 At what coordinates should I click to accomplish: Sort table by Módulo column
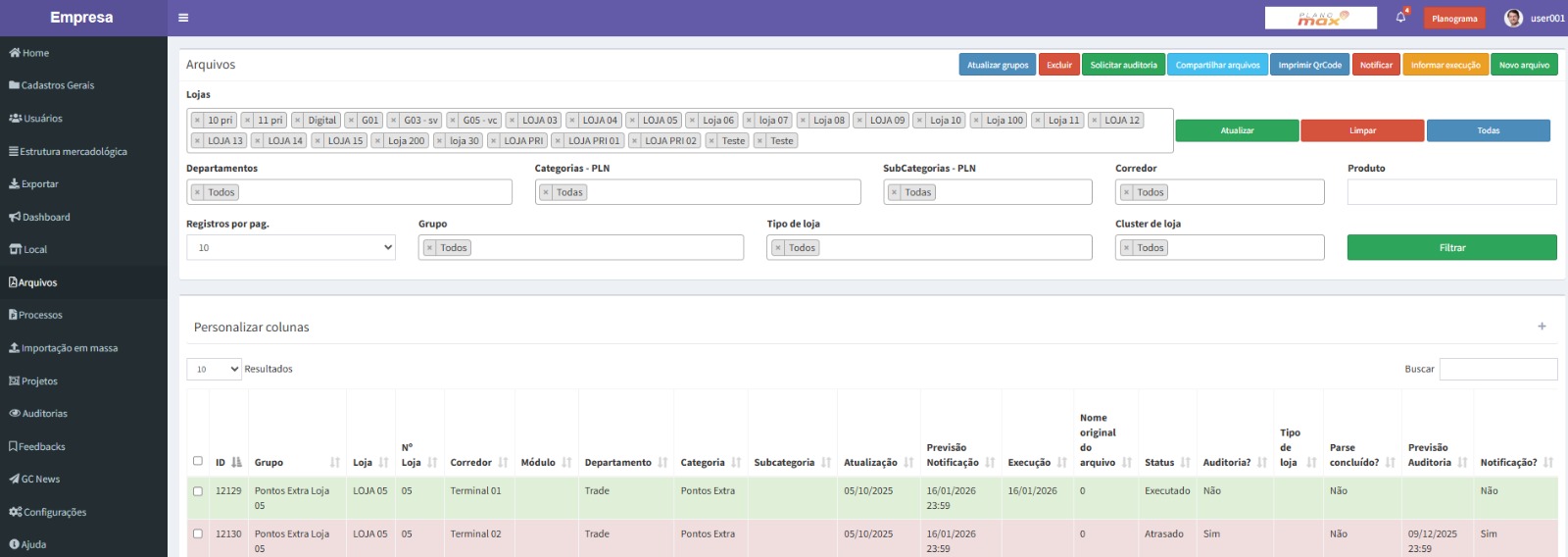pos(566,462)
